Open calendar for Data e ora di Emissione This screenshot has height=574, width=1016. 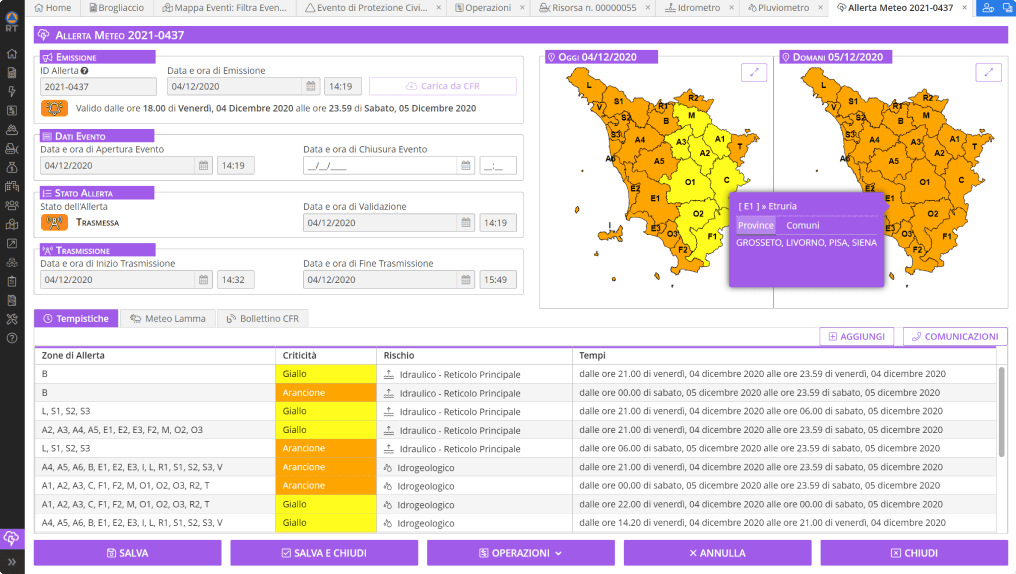tap(311, 86)
